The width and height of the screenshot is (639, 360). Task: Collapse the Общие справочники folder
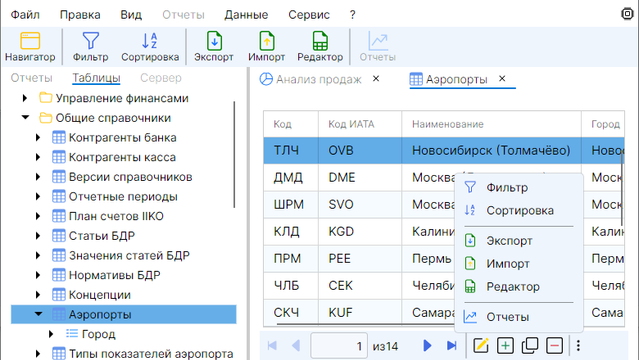pos(25,118)
